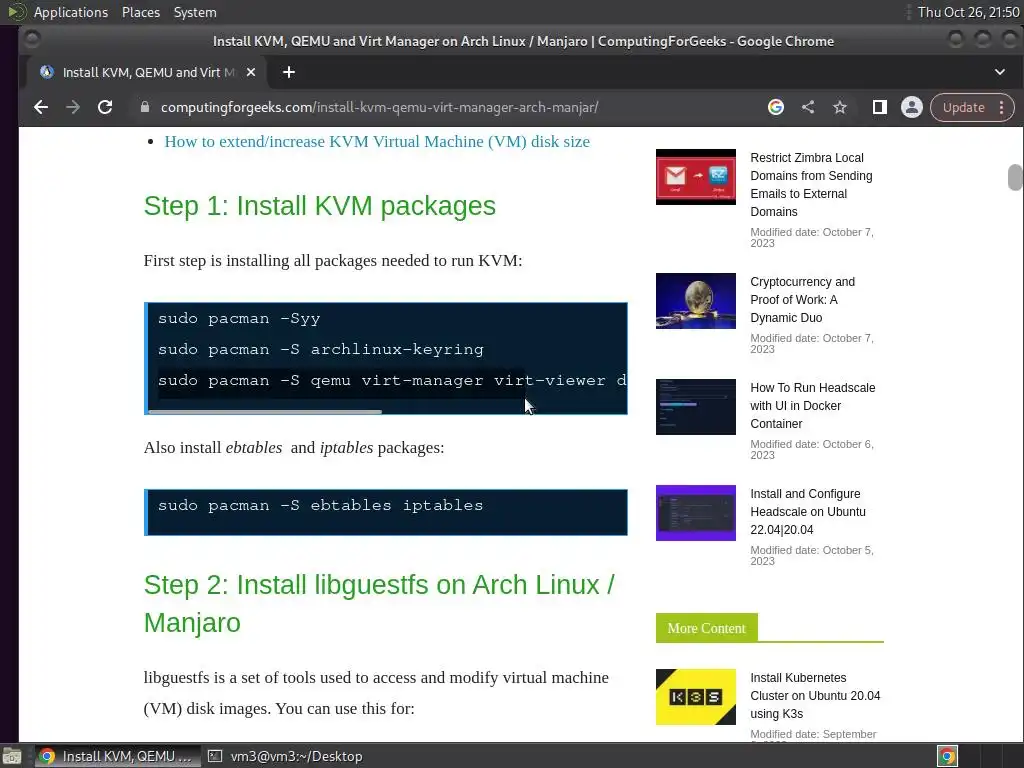
Task: Bookmark this page with the star
Action: pyautogui.click(x=840, y=107)
